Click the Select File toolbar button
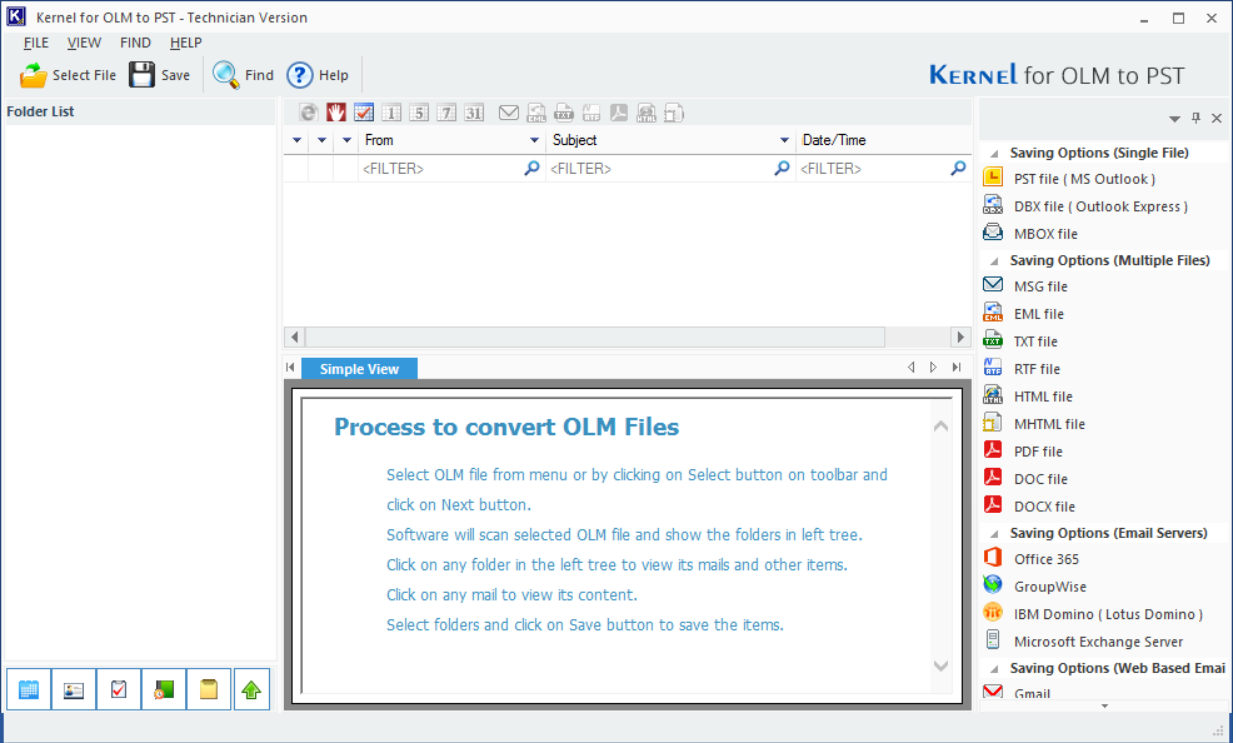 click(x=68, y=75)
